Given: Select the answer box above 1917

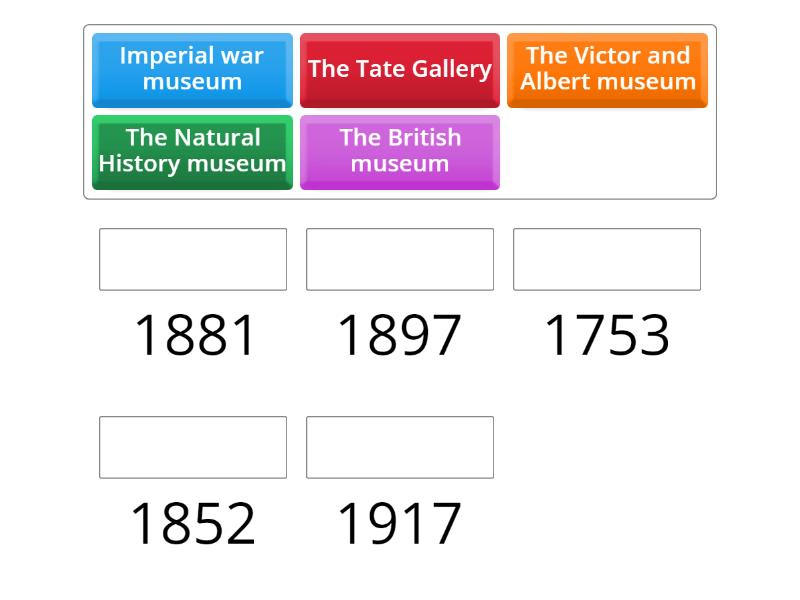Looking at the screenshot, I should coord(400,447).
